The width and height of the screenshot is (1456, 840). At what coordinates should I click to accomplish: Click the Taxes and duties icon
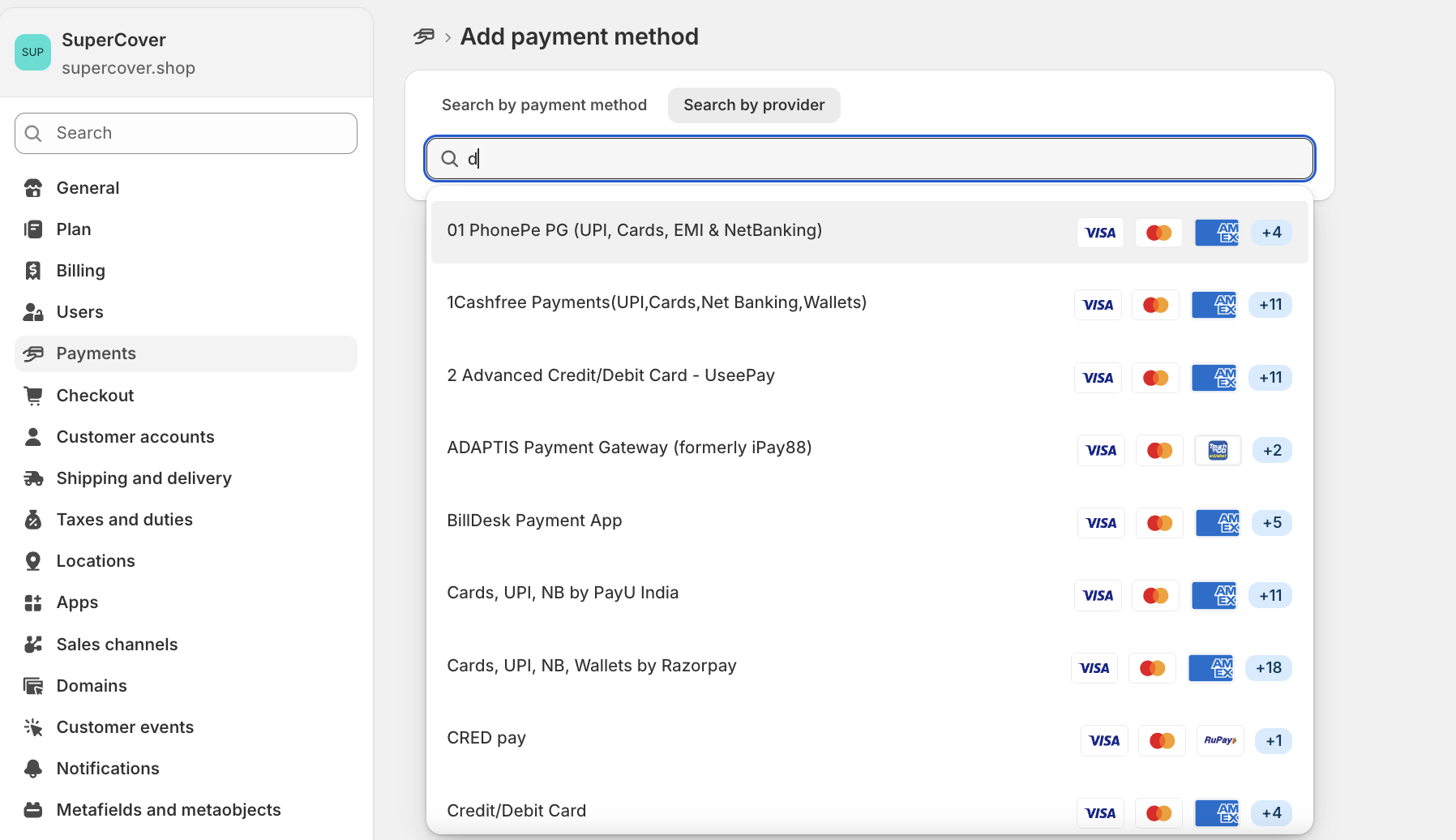click(x=33, y=520)
